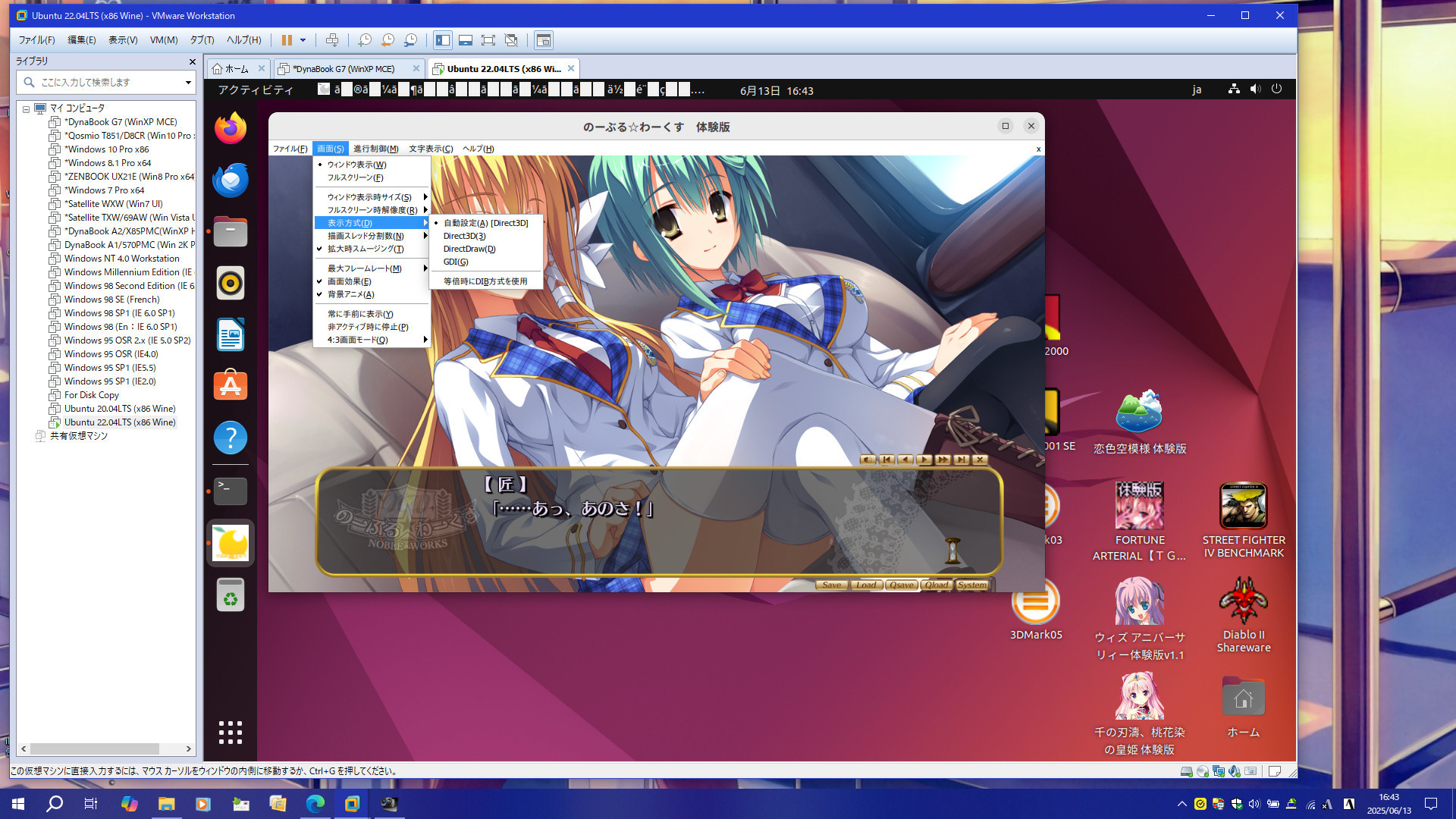Click the game's Qsave button
The height and width of the screenshot is (819, 1456).
point(902,585)
